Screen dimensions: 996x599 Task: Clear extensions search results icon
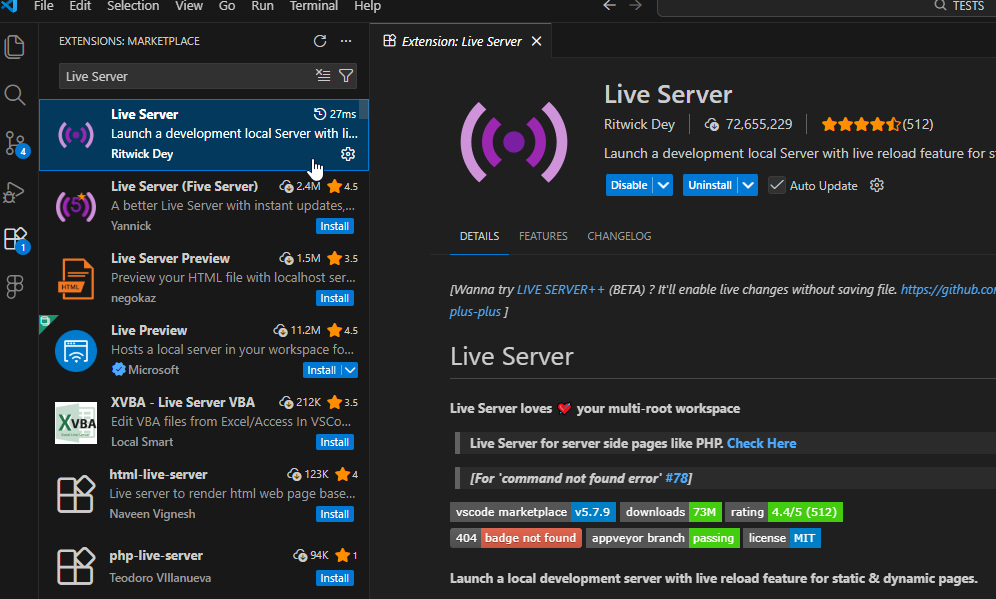click(x=323, y=76)
